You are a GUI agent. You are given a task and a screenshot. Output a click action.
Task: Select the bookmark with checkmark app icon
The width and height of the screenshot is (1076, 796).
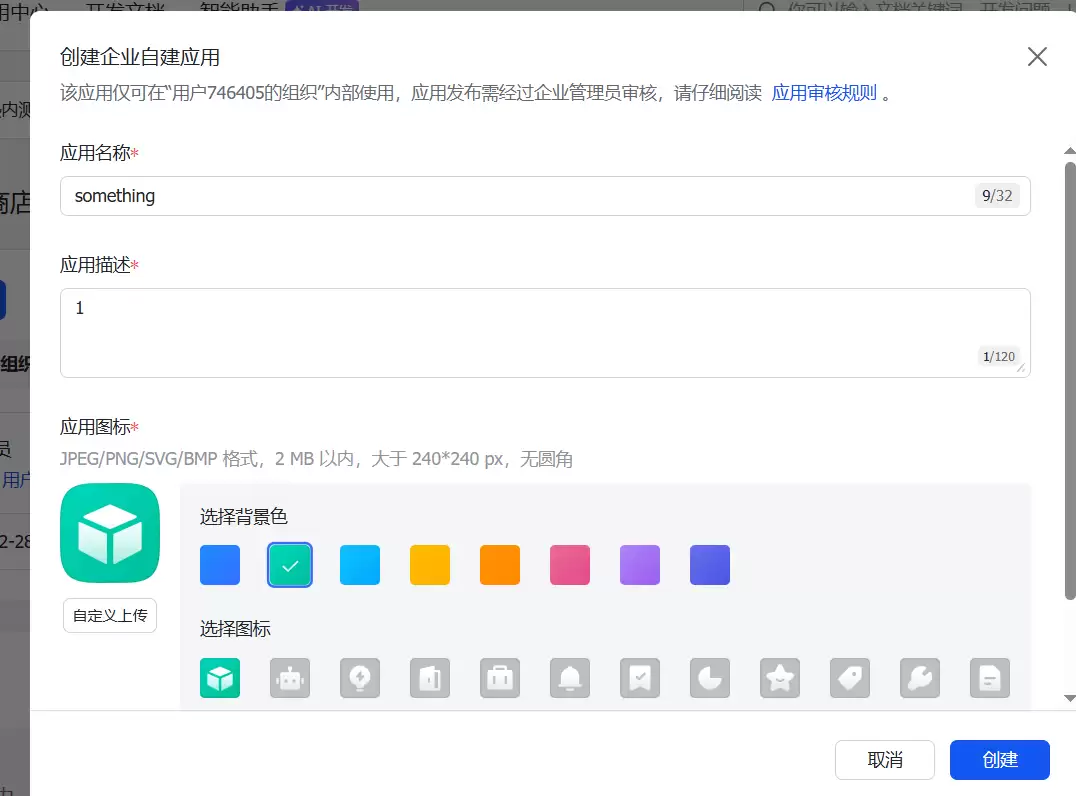[x=640, y=678]
